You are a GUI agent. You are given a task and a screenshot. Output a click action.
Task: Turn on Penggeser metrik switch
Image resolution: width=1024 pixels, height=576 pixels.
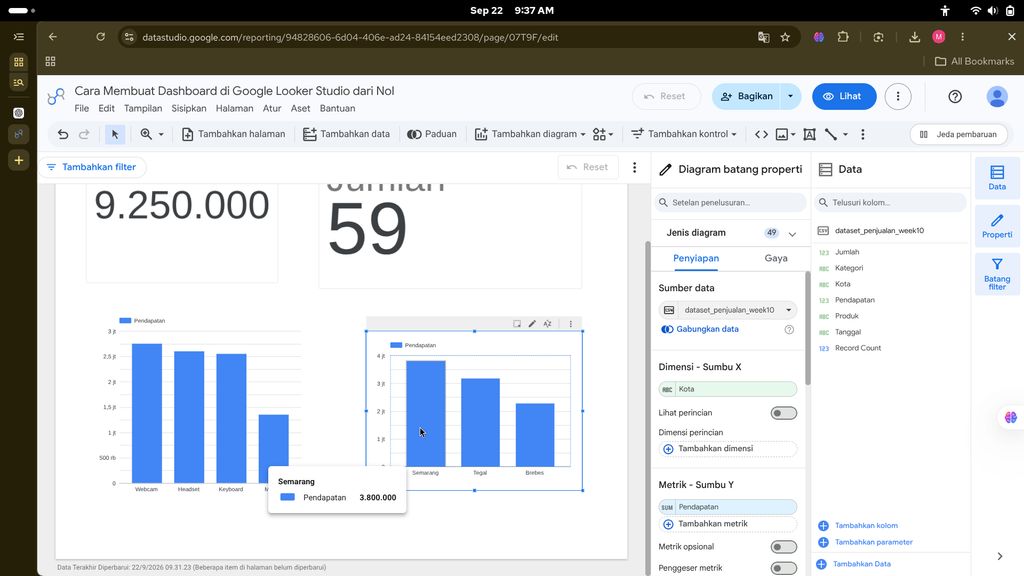(784, 568)
